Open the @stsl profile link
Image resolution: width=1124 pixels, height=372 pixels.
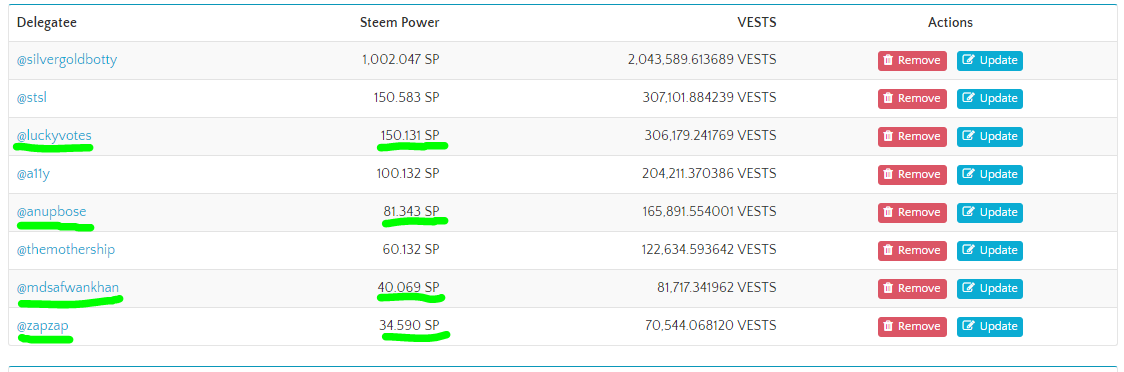(32, 97)
